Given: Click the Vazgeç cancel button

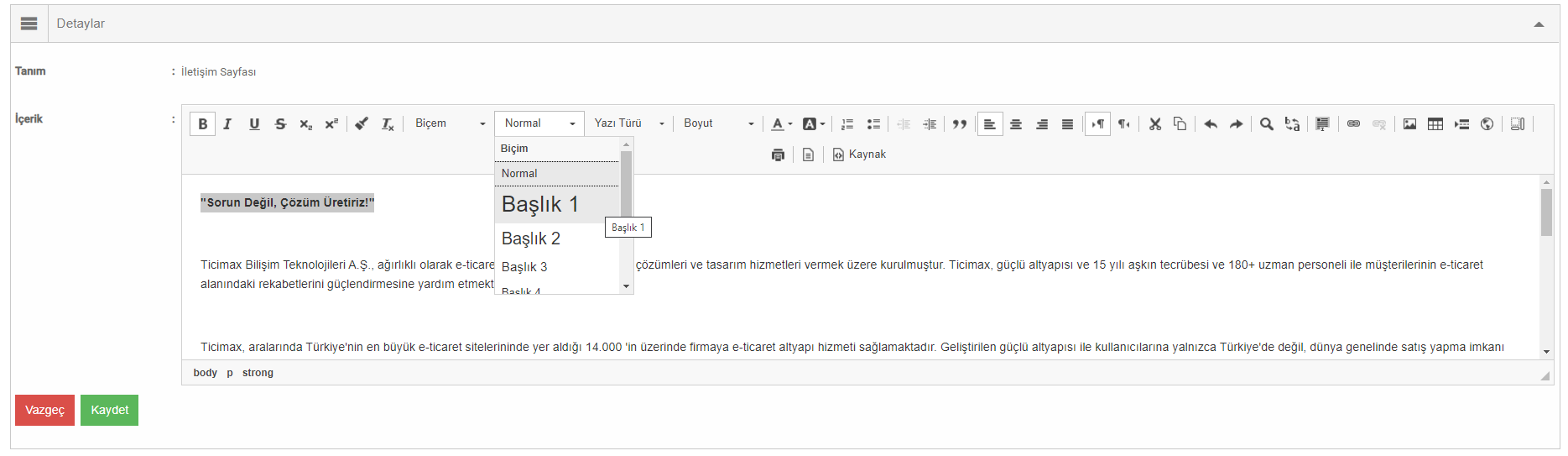Looking at the screenshot, I should [x=44, y=410].
